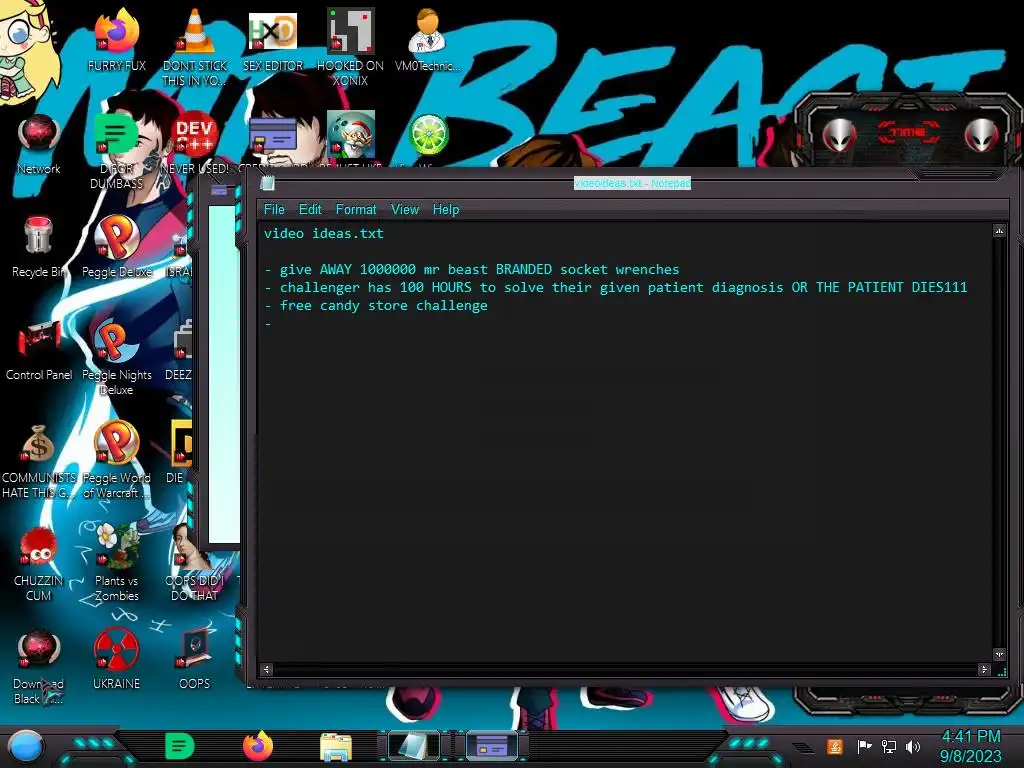Launch the green chat app on taskbar
Viewport: 1024px width, 768px height.
[x=179, y=746]
